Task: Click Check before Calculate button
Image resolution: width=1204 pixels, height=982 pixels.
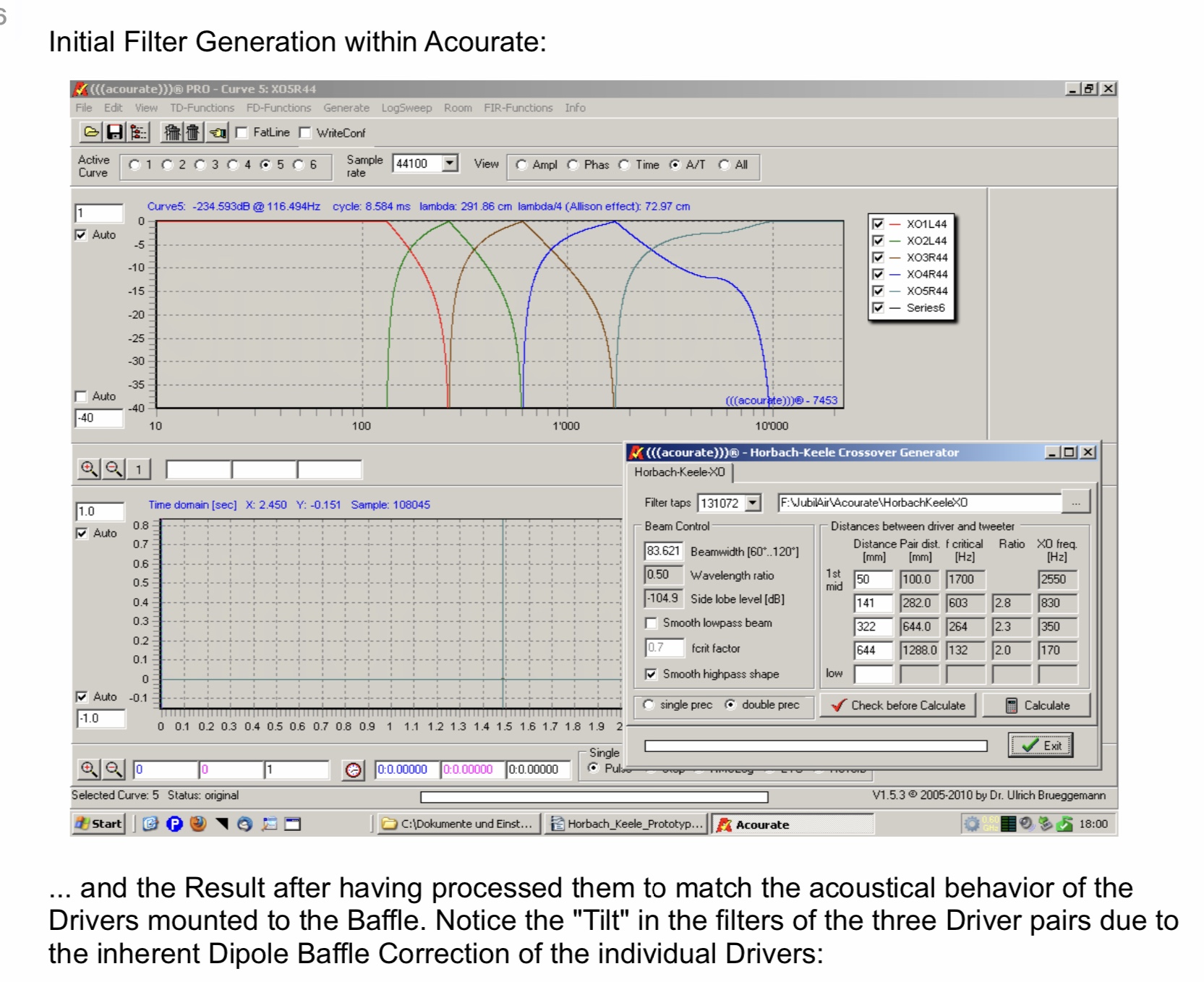Action: 898,705
